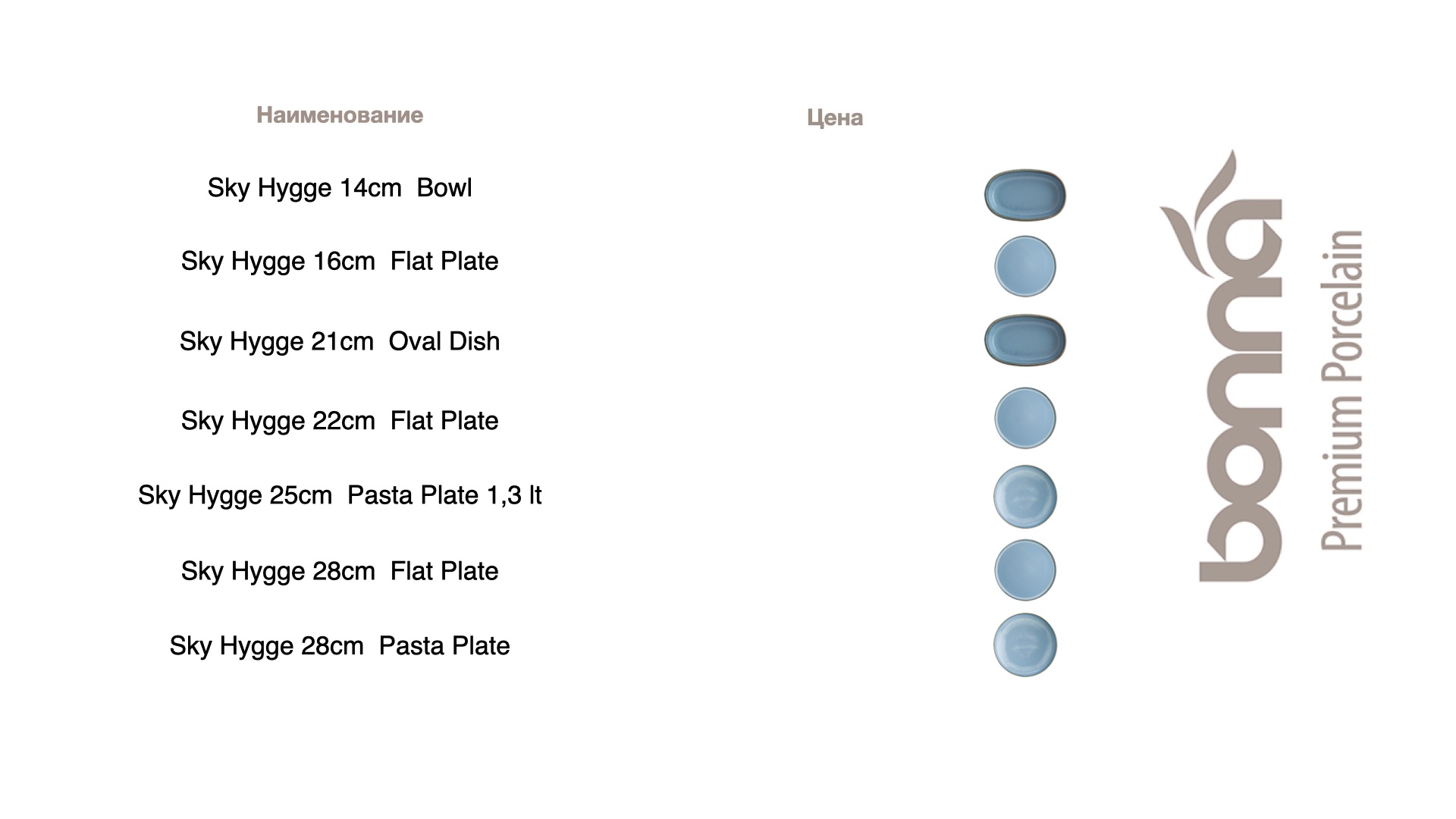Click the 28cm Pasta Plate image
The image size is (1456, 819).
[1025, 645]
